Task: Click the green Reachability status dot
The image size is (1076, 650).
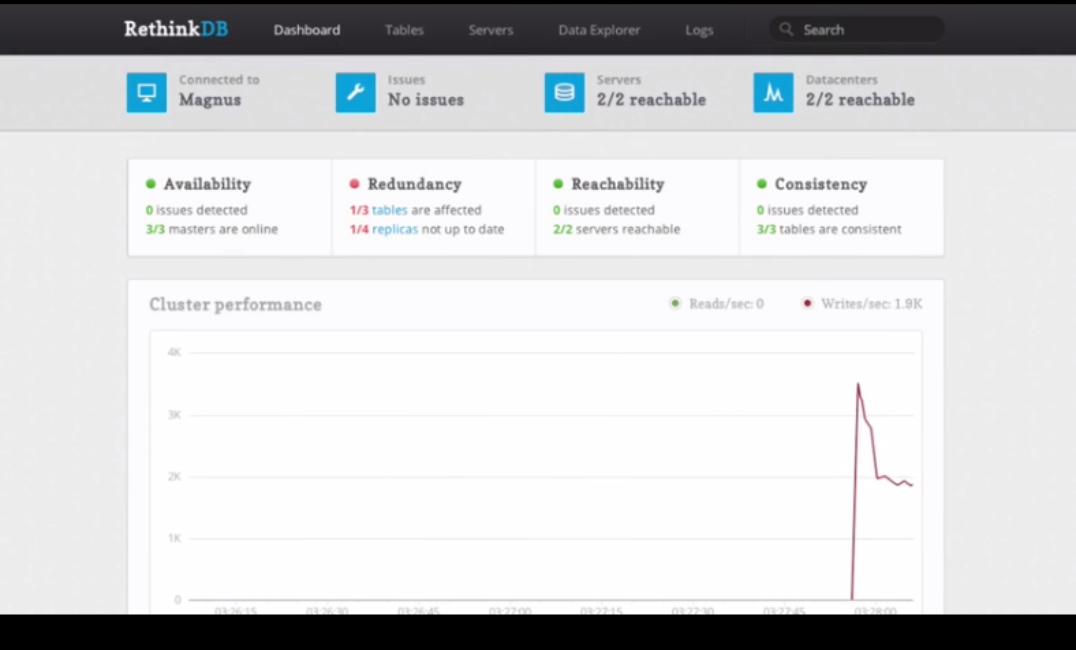Action: [558, 184]
